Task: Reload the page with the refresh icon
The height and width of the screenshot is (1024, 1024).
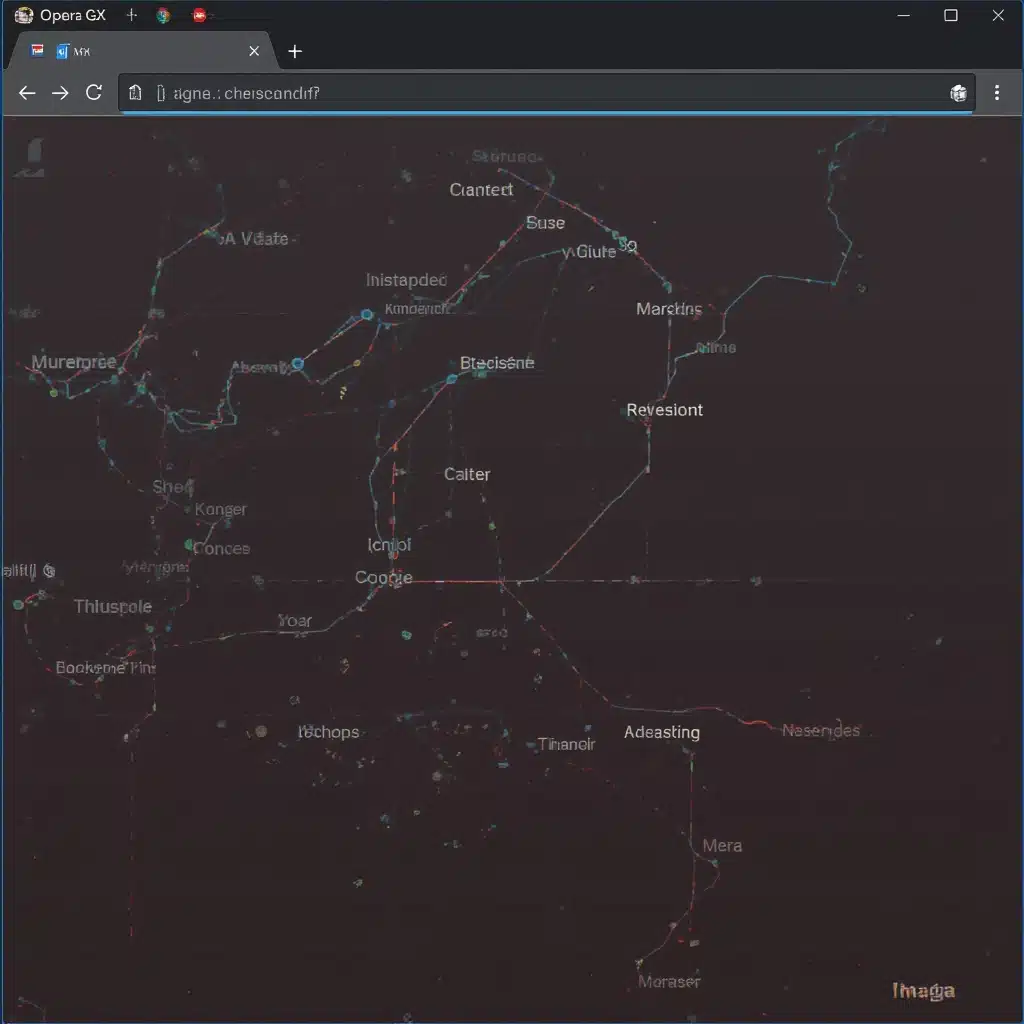Action: [x=94, y=93]
